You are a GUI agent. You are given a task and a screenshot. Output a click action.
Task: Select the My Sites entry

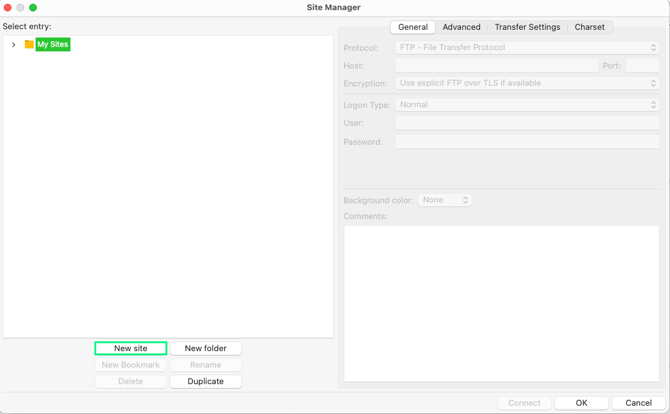click(x=53, y=45)
